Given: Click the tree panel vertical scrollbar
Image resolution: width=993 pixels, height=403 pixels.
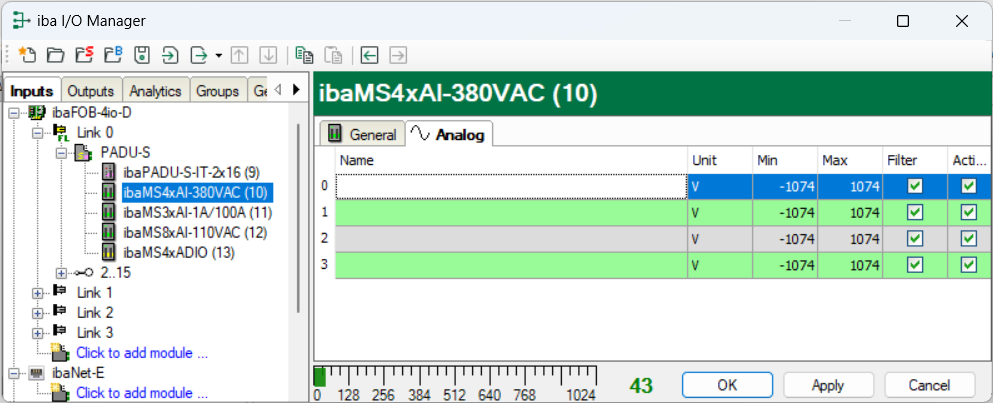Looking at the screenshot, I should [298, 217].
